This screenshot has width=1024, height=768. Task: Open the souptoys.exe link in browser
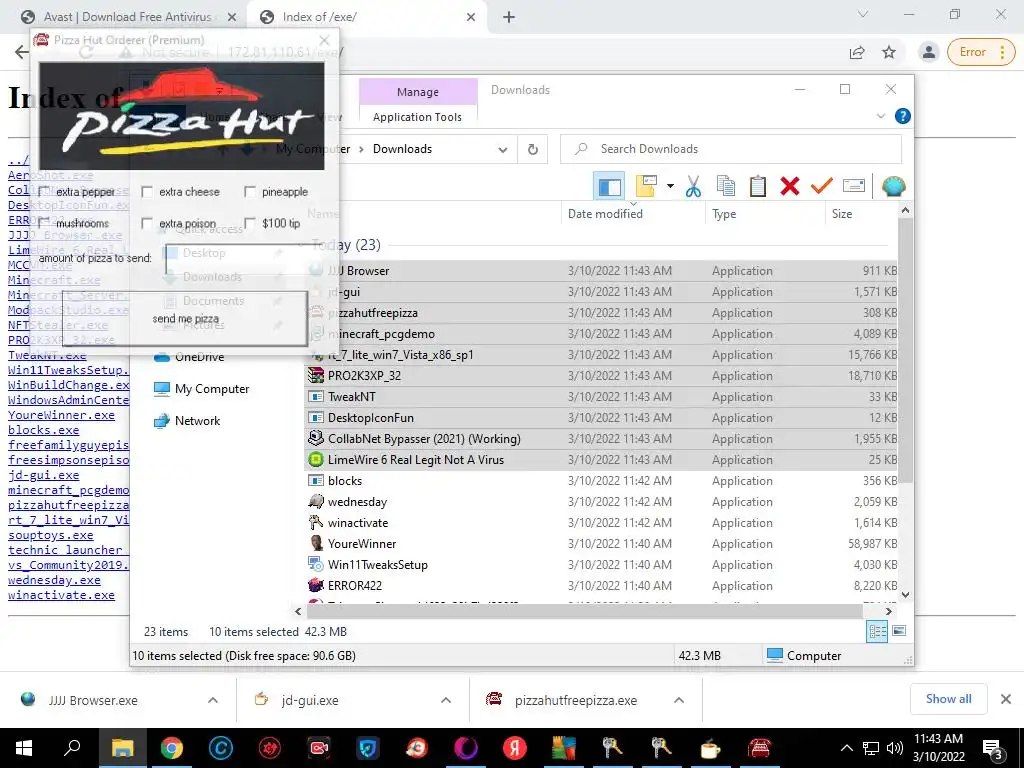coord(50,535)
